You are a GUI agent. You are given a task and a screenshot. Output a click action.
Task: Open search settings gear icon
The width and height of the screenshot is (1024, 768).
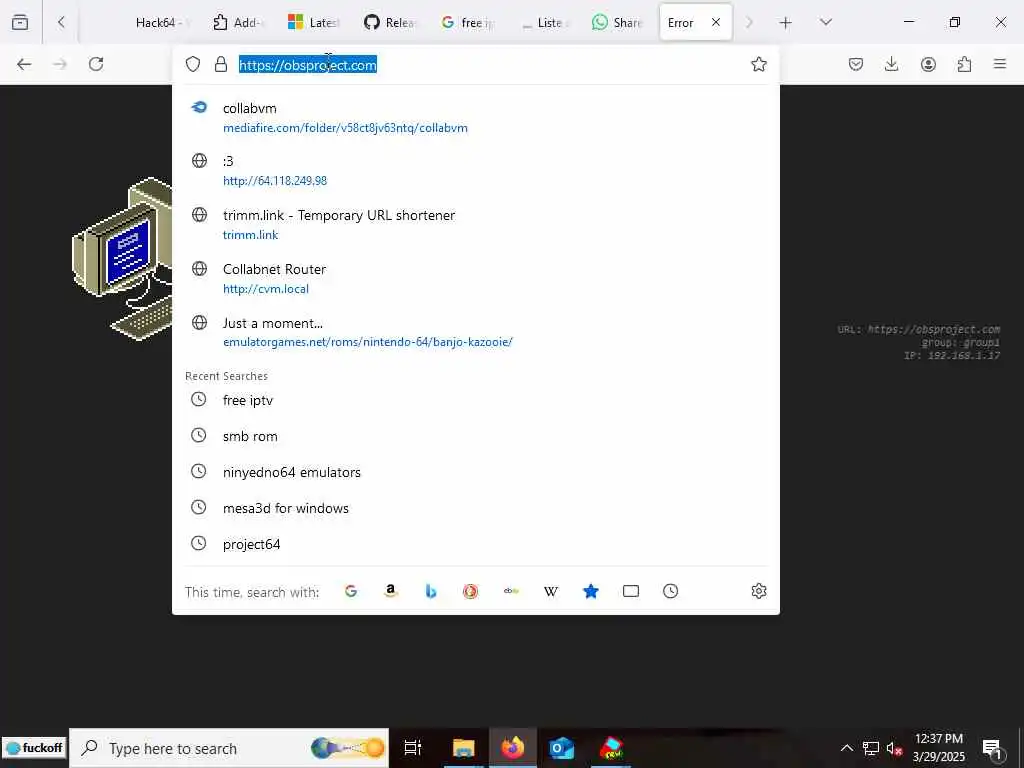758,591
